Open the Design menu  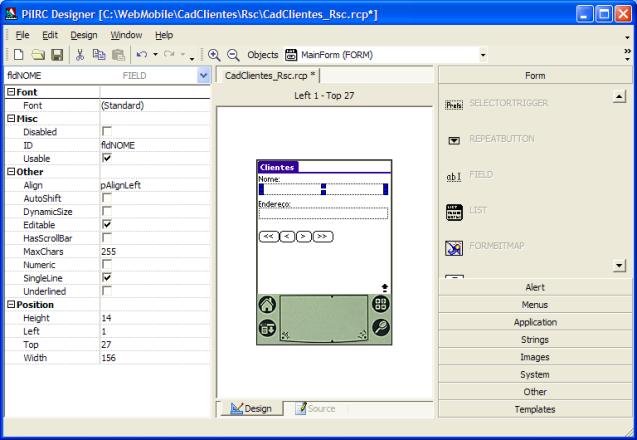84,35
